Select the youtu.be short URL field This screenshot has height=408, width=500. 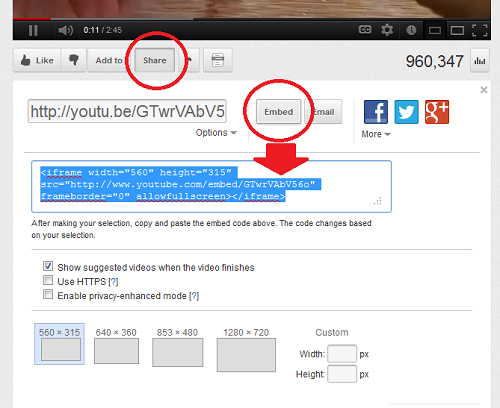click(x=127, y=111)
